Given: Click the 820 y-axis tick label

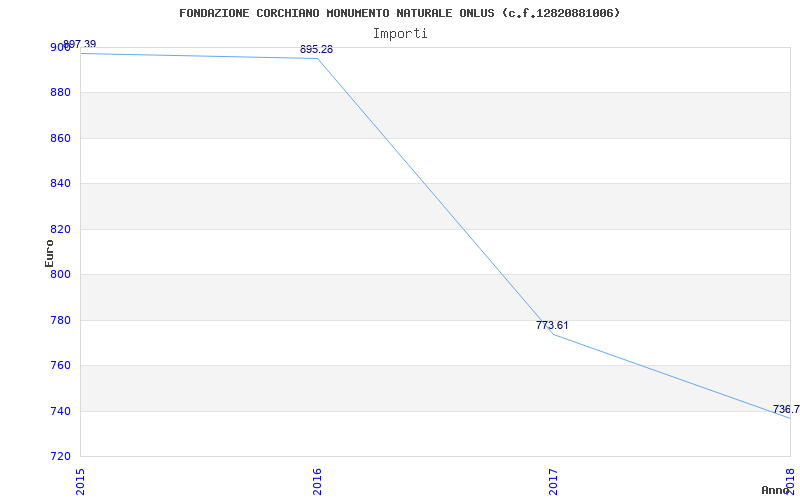Looking at the screenshot, I should [x=60, y=229].
